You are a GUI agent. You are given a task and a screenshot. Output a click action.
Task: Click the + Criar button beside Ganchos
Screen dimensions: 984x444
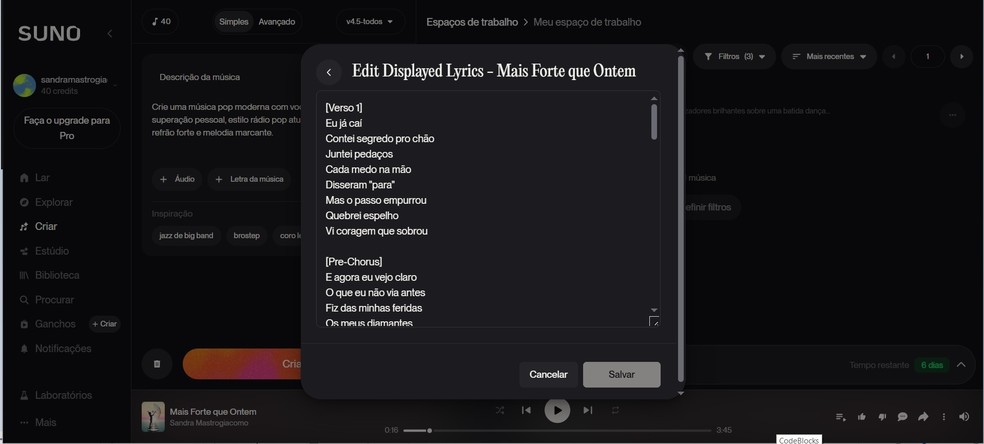point(104,324)
